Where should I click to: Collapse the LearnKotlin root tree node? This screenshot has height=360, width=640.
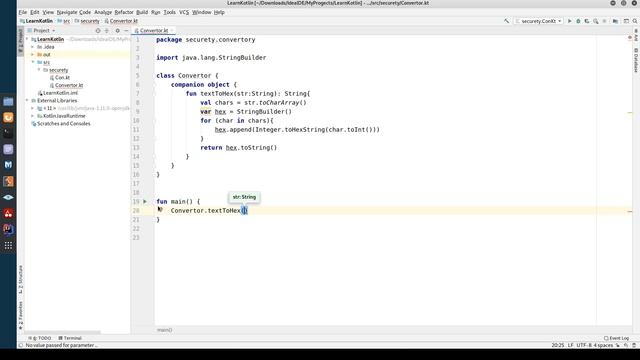pos(27,39)
